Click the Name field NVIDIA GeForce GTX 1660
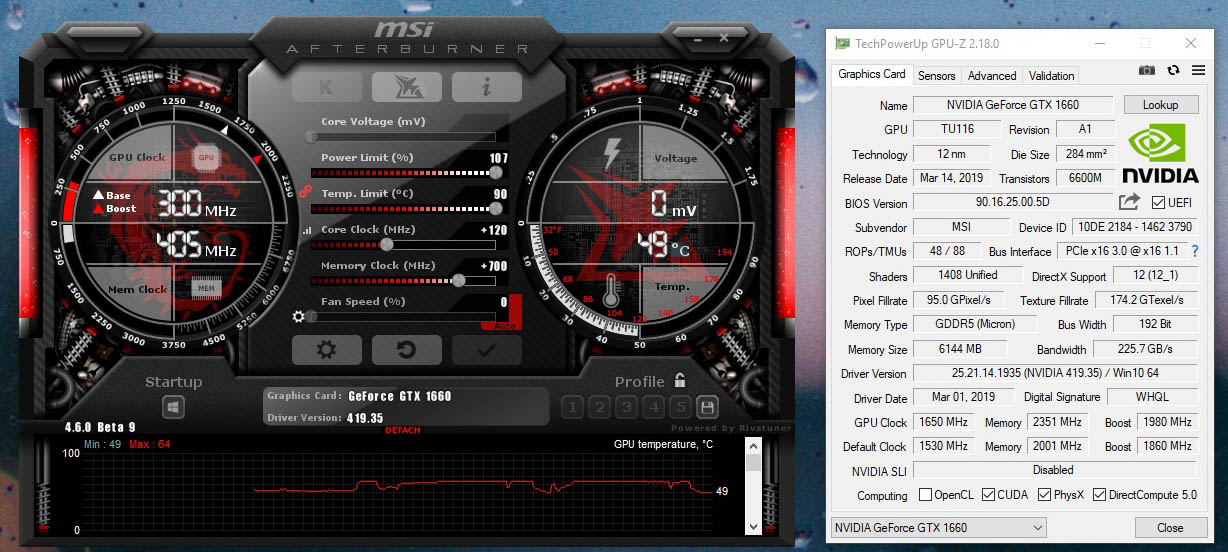Viewport: 1228px width, 552px height. [x=1013, y=105]
